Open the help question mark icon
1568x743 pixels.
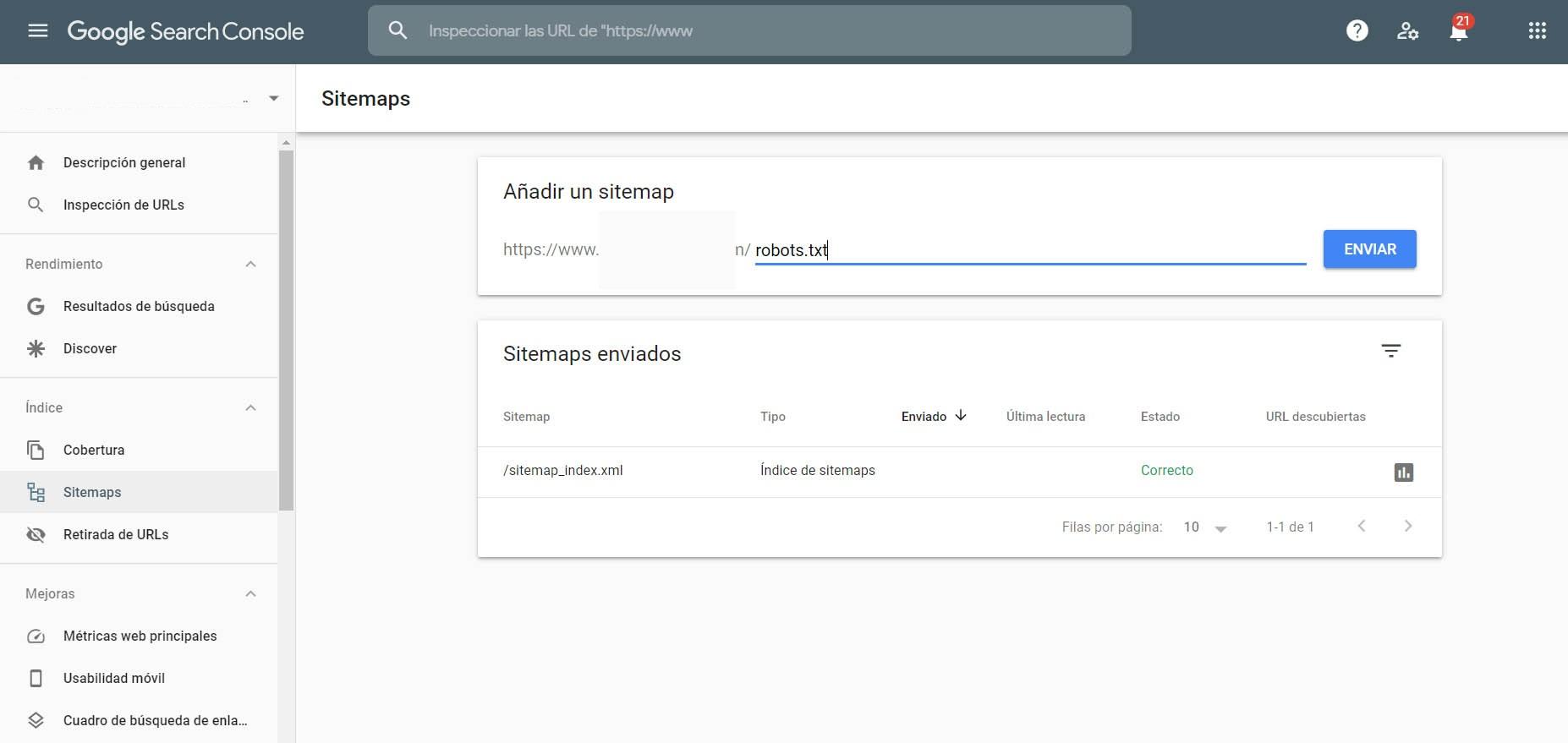point(1357,31)
